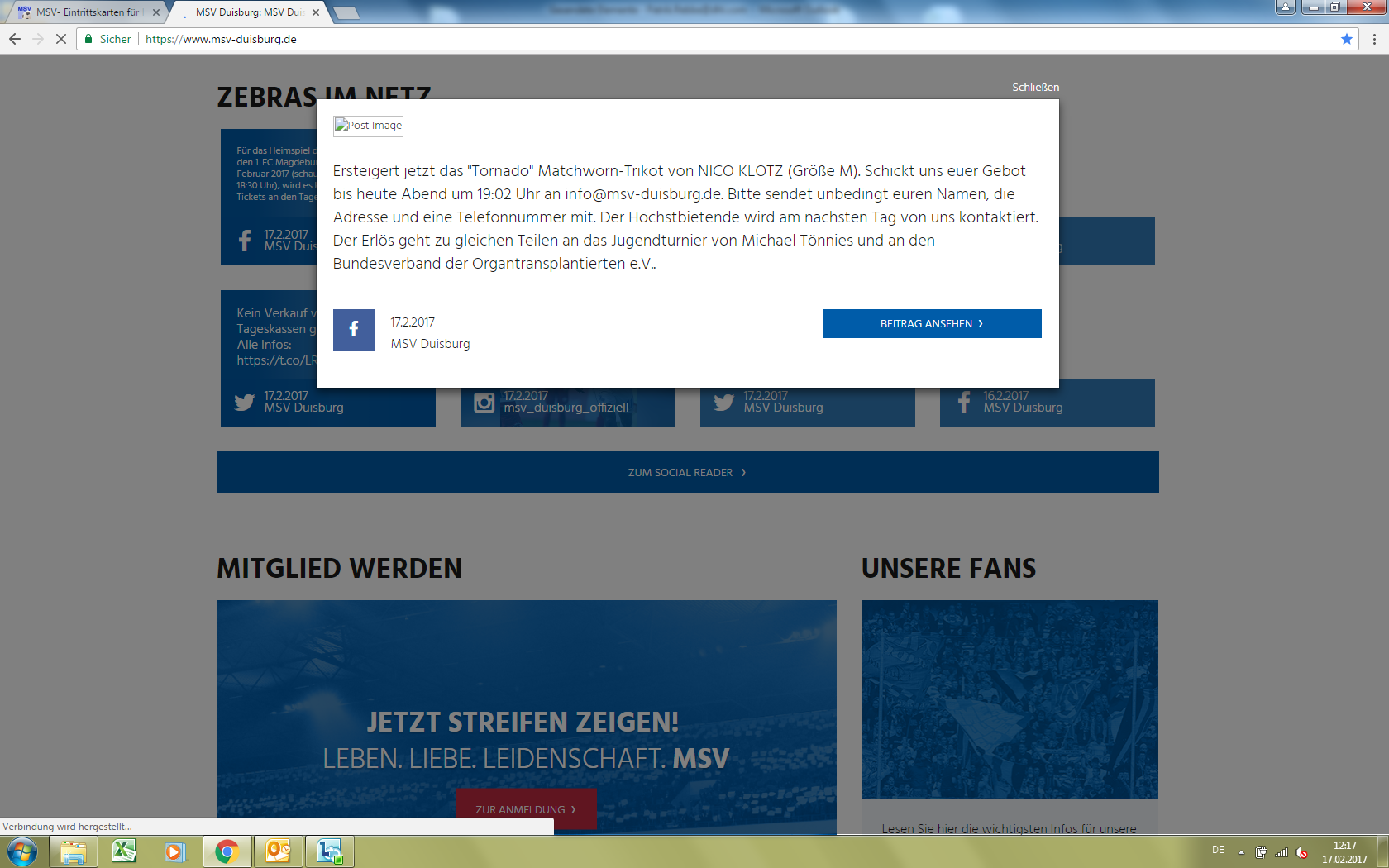Viewport: 1389px width, 868px height.
Task: Open Windows Explorer from taskbar
Action: click(74, 851)
